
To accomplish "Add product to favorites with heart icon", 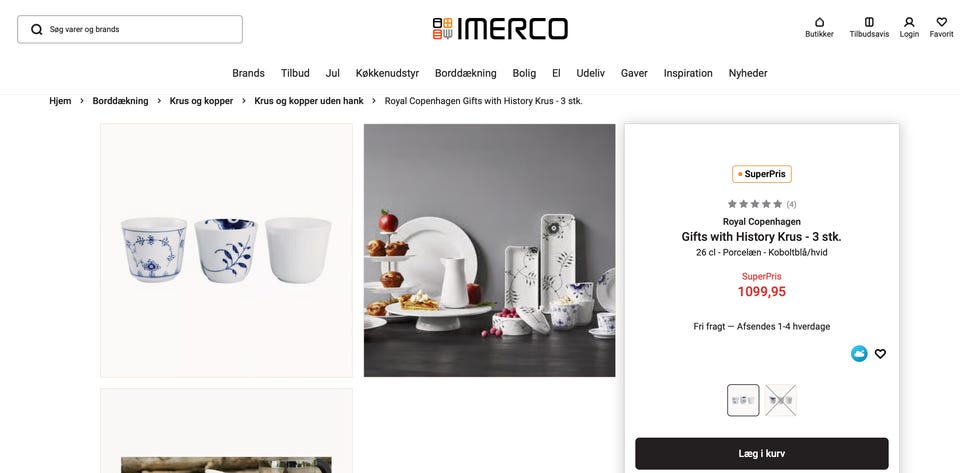I will coord(880,354).
